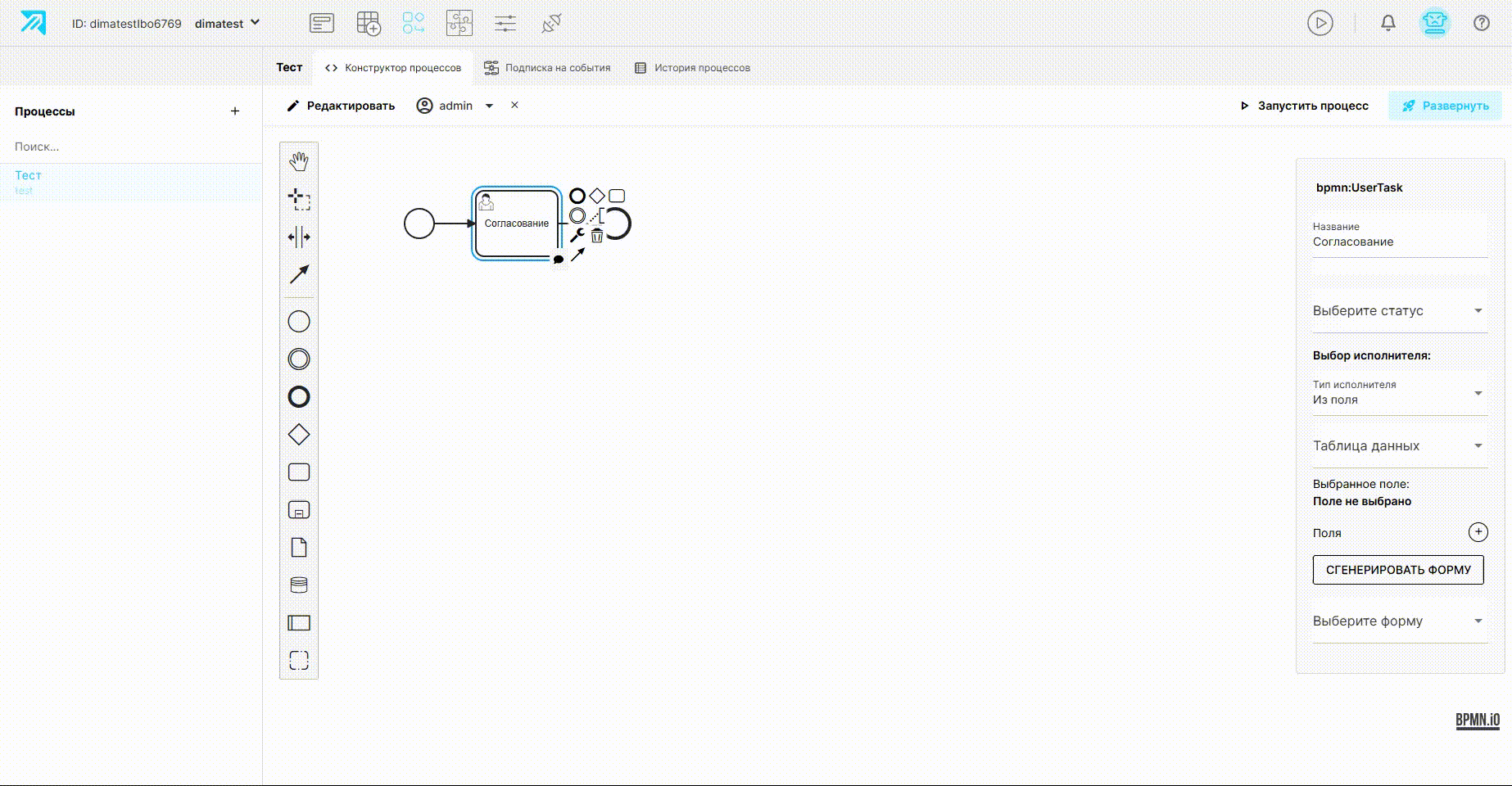This screenshot has height=786, width=1512.
Task: Create a data store reference element
Action: click(x=299, y=585)
